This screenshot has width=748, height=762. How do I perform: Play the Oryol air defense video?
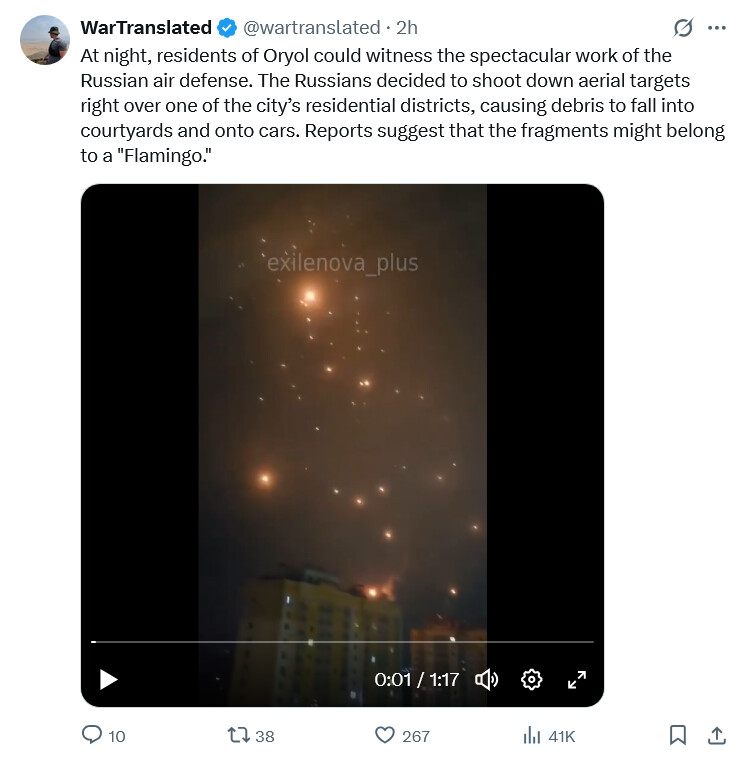(x=109, y=680)
